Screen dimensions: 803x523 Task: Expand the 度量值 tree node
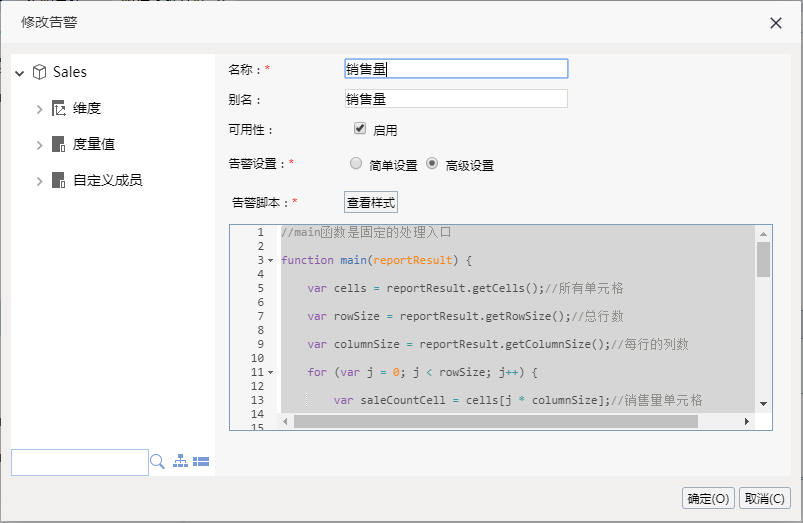pos(39,145)
